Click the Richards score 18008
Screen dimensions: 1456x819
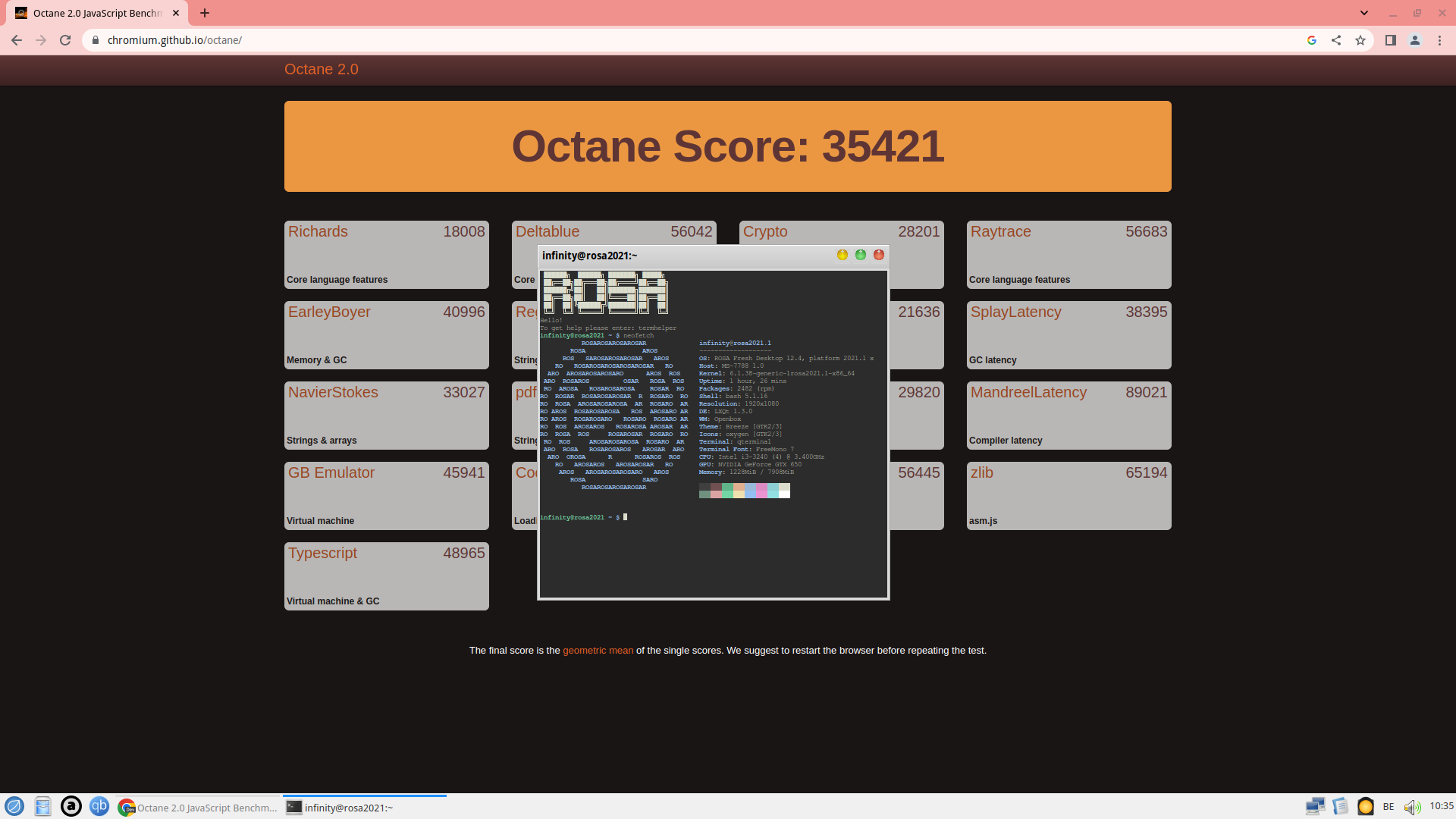[x=464, y=231]
